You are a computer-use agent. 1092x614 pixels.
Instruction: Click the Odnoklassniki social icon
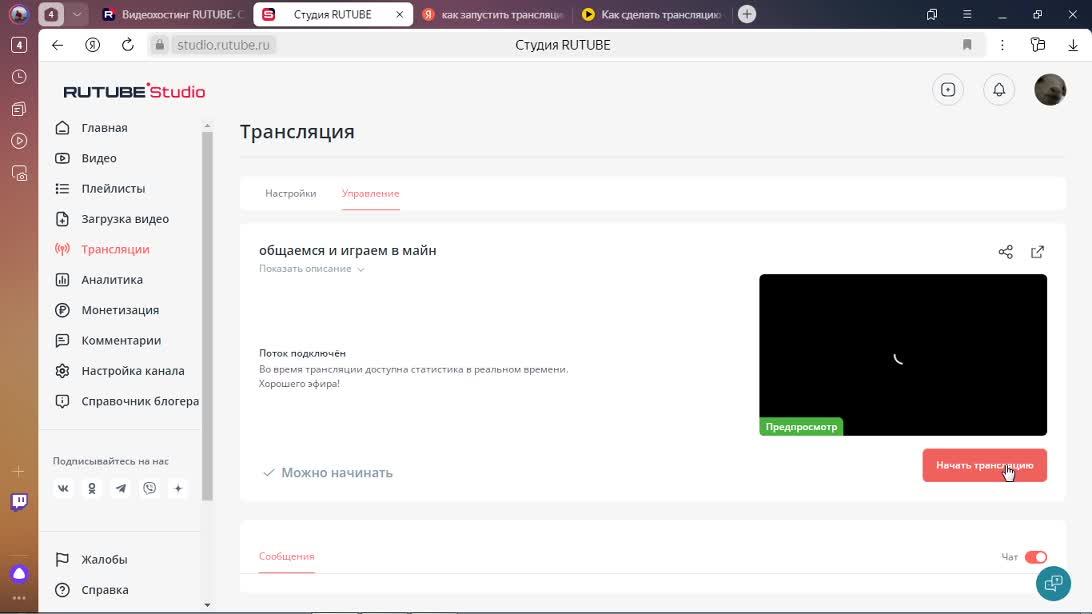point(92,489)
